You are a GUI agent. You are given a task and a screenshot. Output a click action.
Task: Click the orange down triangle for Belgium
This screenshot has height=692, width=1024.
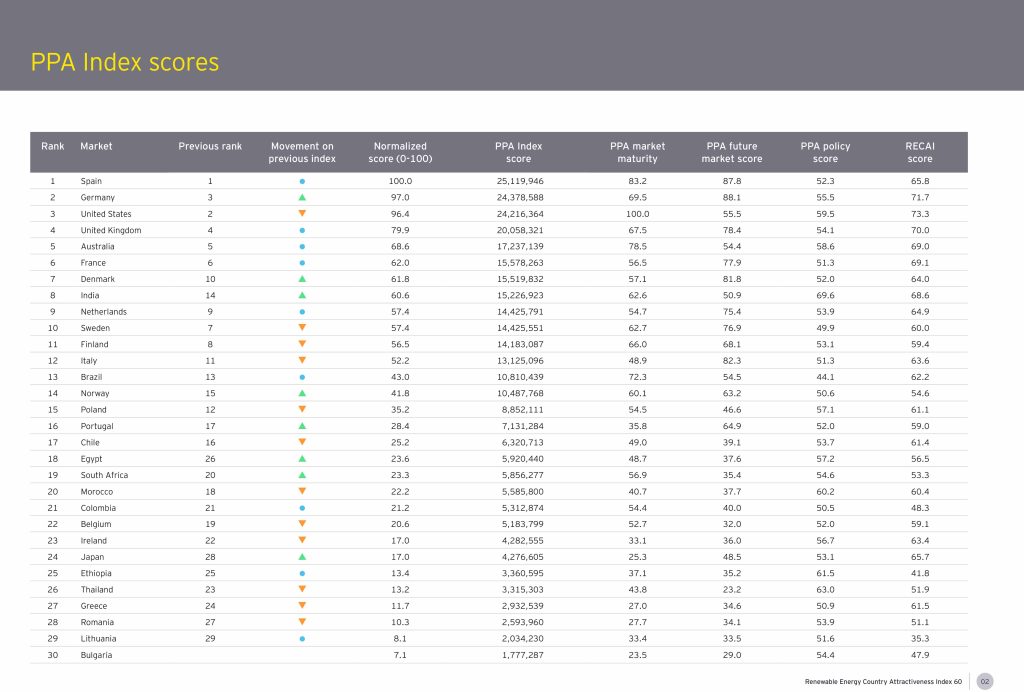[302, 524]
